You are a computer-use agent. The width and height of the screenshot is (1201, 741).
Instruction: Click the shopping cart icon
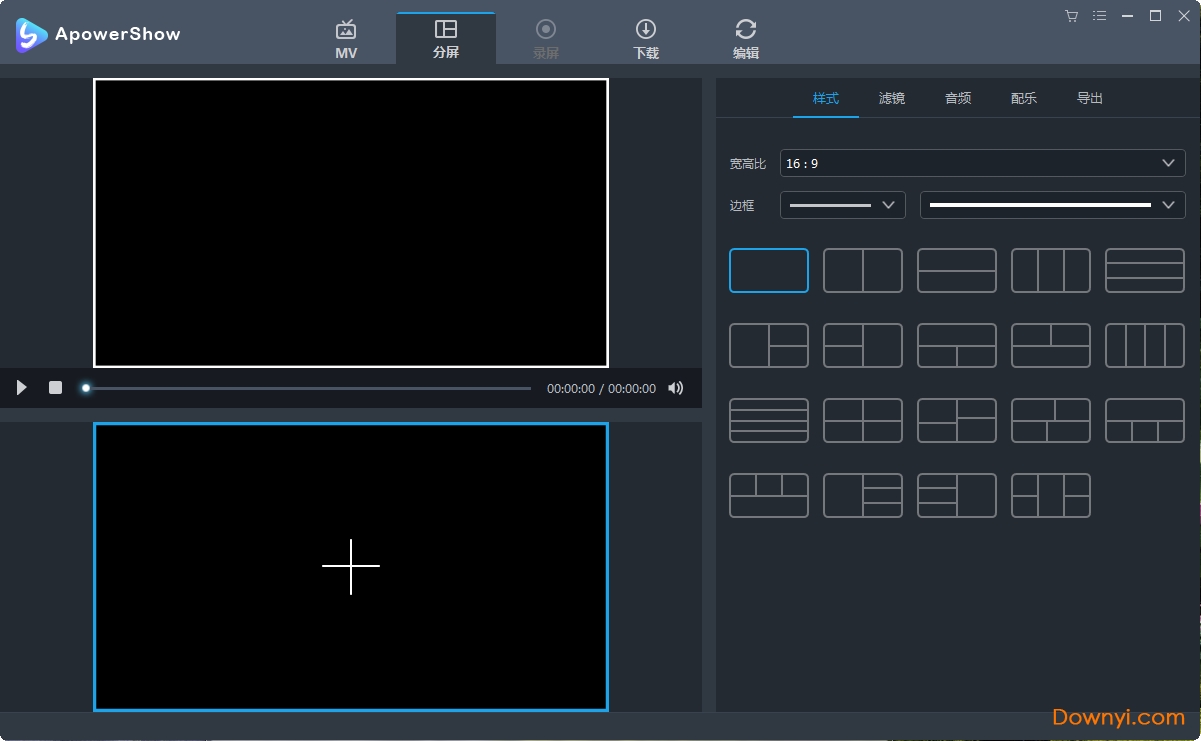click(1071, 16)
